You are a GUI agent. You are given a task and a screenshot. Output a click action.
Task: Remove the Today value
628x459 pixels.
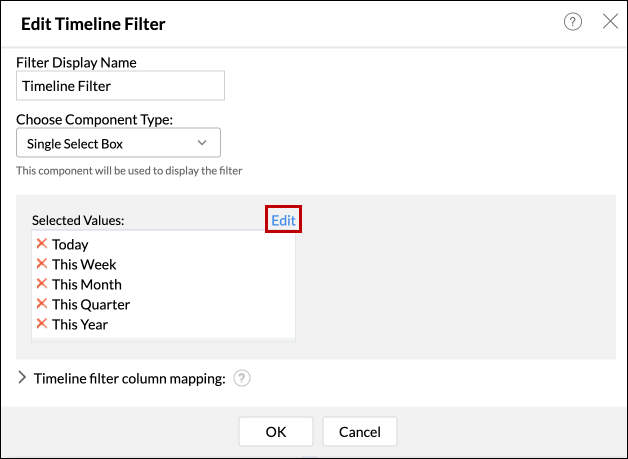(x=42, y=244)
